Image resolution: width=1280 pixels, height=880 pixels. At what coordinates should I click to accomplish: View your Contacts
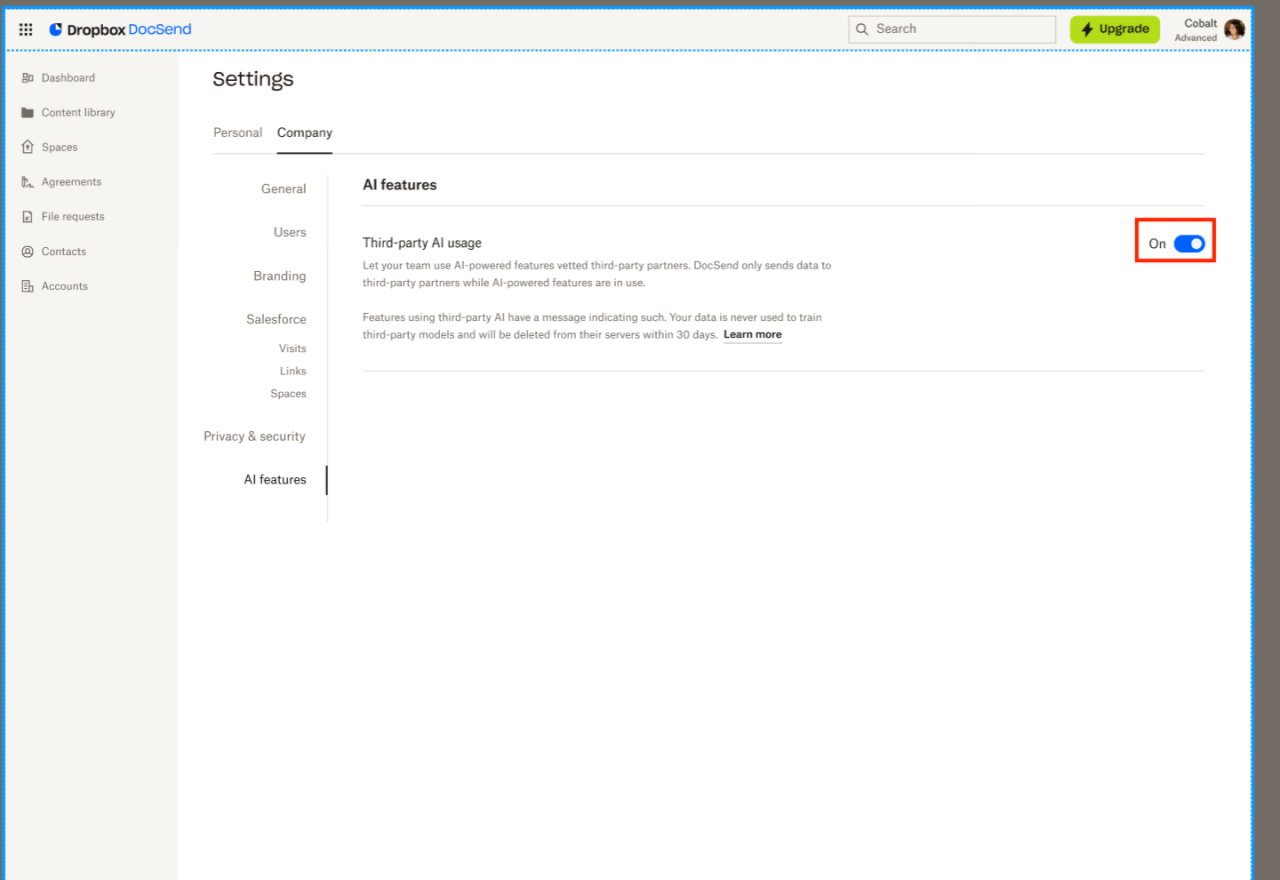pos(63,251)
